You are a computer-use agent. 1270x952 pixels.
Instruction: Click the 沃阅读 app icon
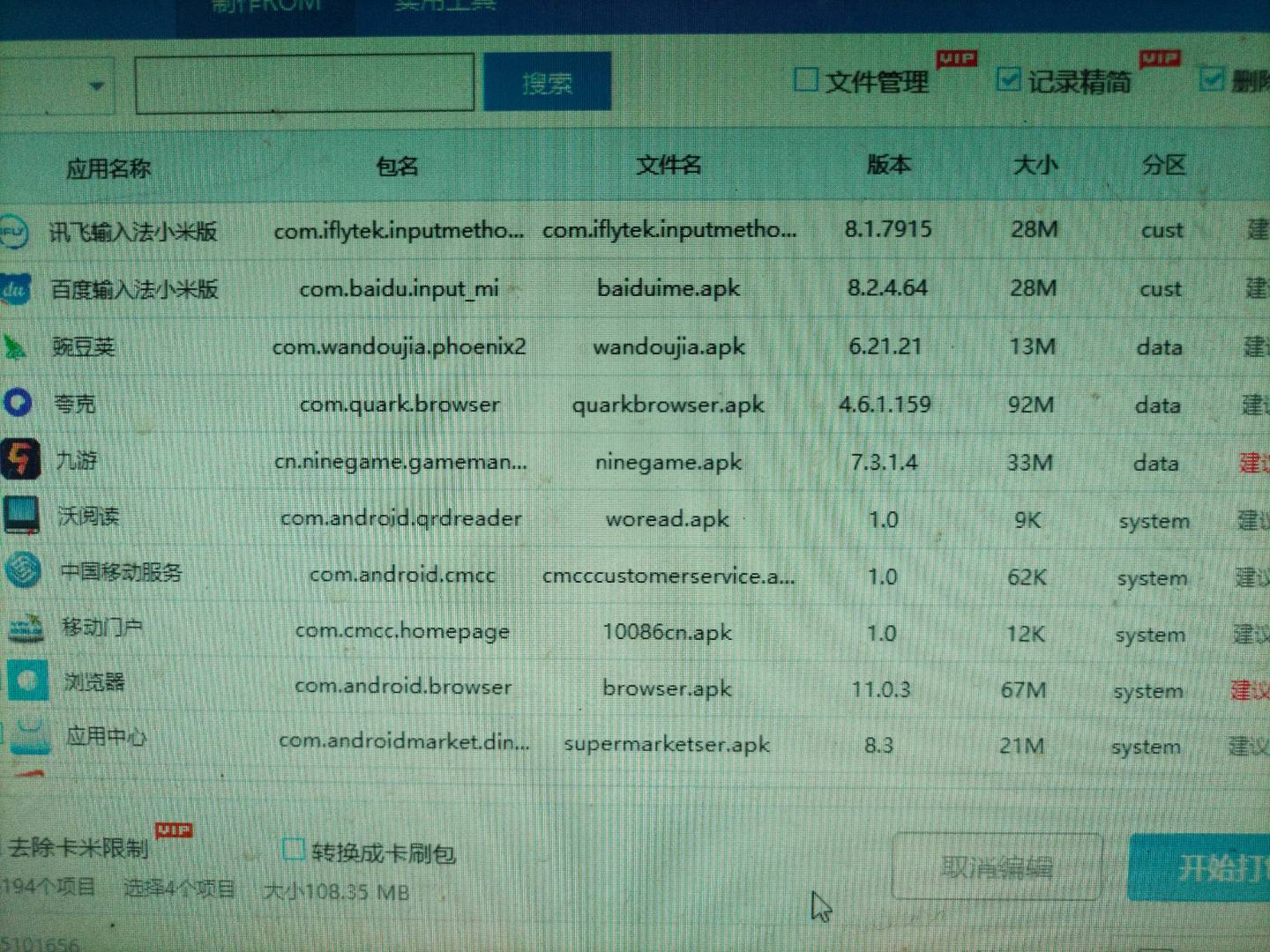[21, 515]
